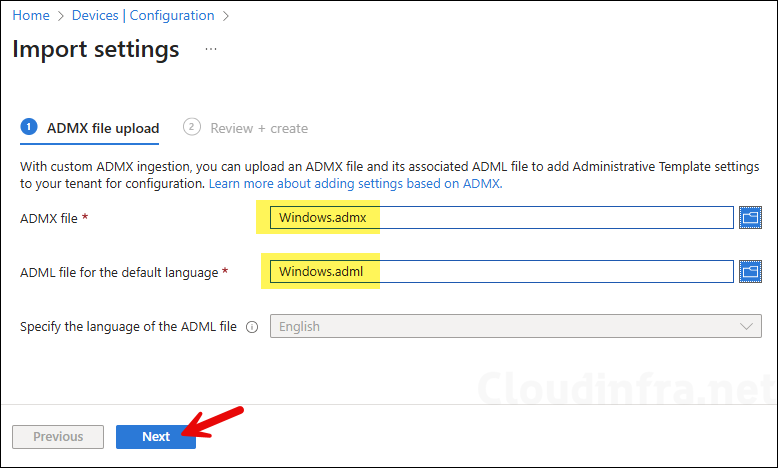Click the step 1 number circle
This screenshot has height=468, width=778.
[29, 127]
